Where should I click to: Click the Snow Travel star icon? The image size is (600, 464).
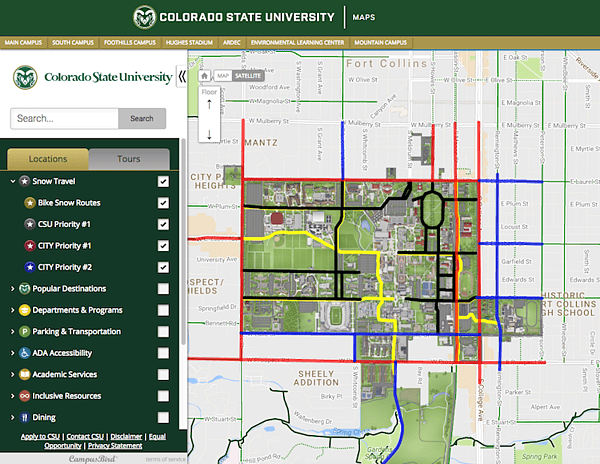pyautogui.click(x=24, y=181)
